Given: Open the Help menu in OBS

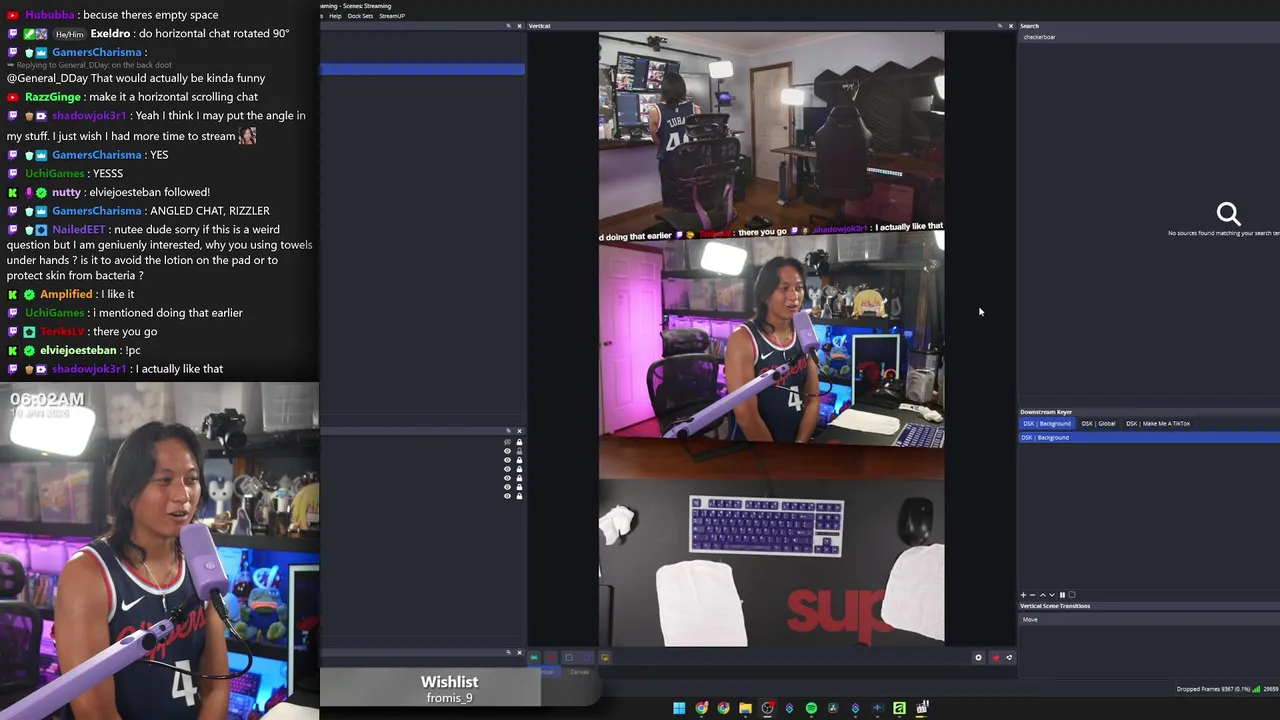Looking at the screenshot, I should (x=335, y=16).
